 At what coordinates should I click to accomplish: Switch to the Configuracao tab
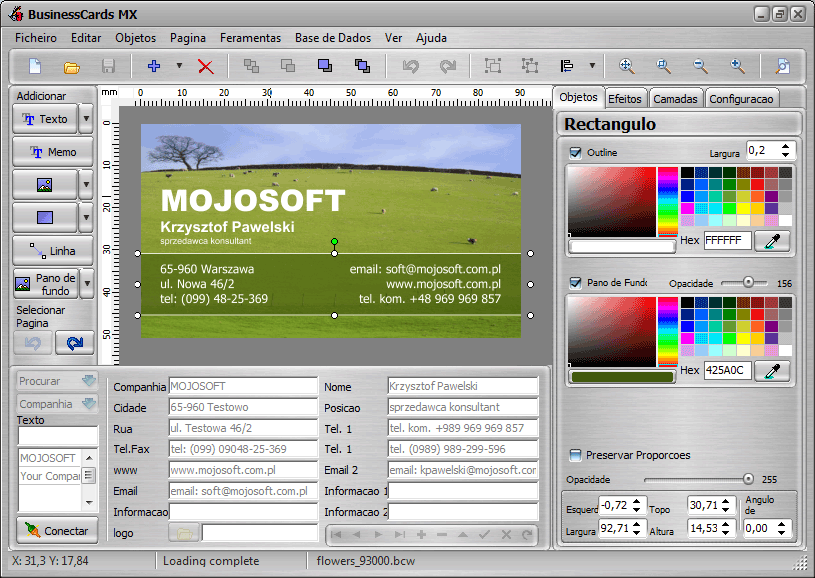[x=741, y=99]
